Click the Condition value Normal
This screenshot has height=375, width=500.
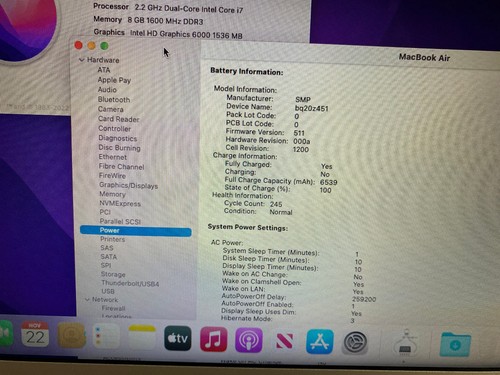pos(281,212)
